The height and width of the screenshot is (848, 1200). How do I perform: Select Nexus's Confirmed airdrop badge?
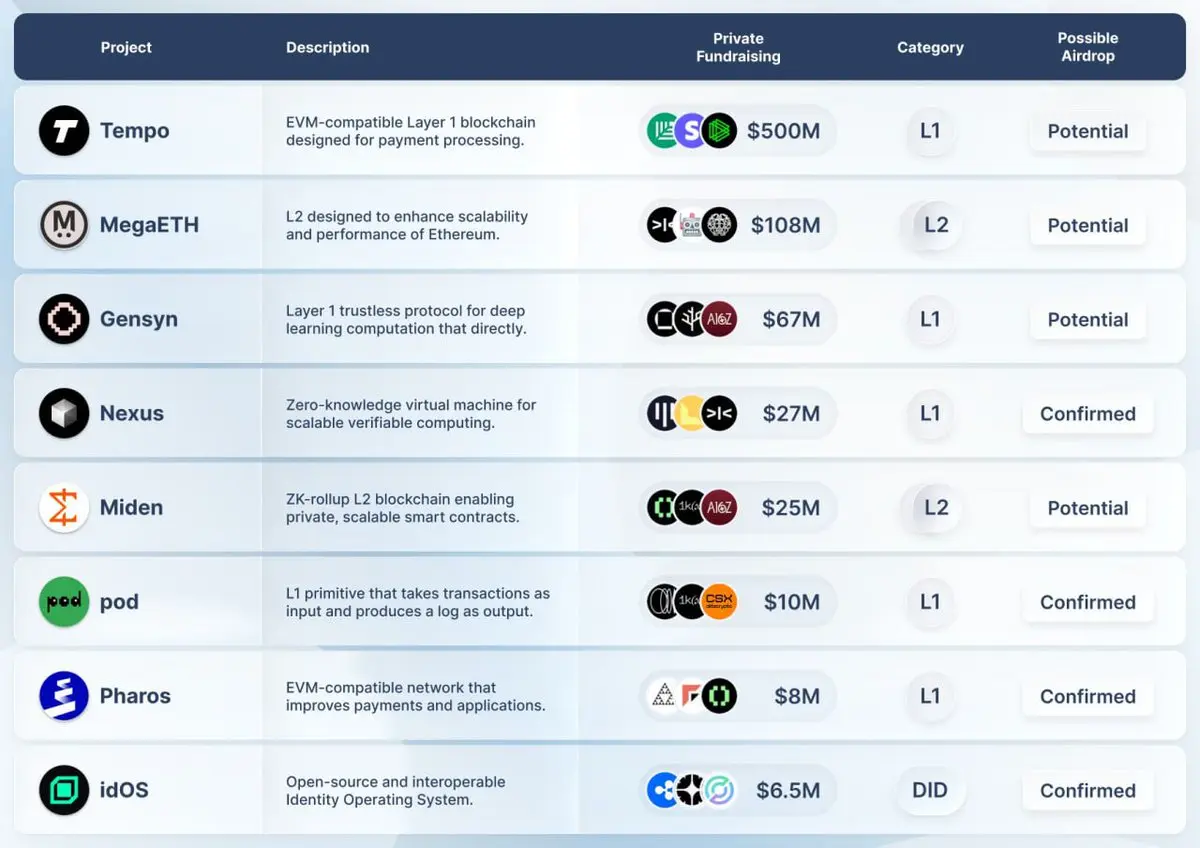click(1087, 414)
